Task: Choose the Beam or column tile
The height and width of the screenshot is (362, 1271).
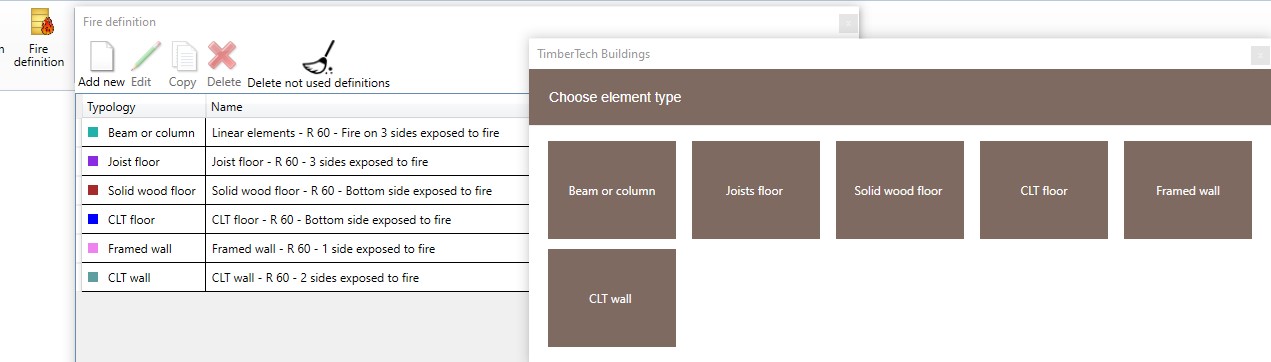Action: (x=612, y=190)
